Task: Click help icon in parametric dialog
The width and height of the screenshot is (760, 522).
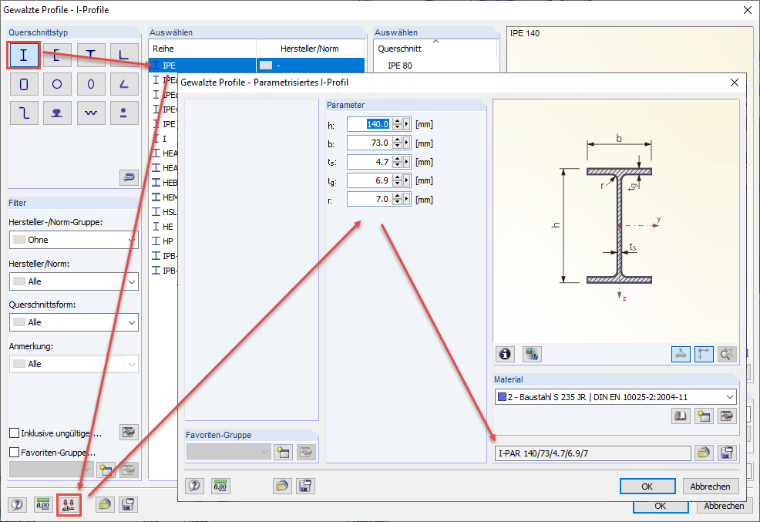Action: point(195,486)
